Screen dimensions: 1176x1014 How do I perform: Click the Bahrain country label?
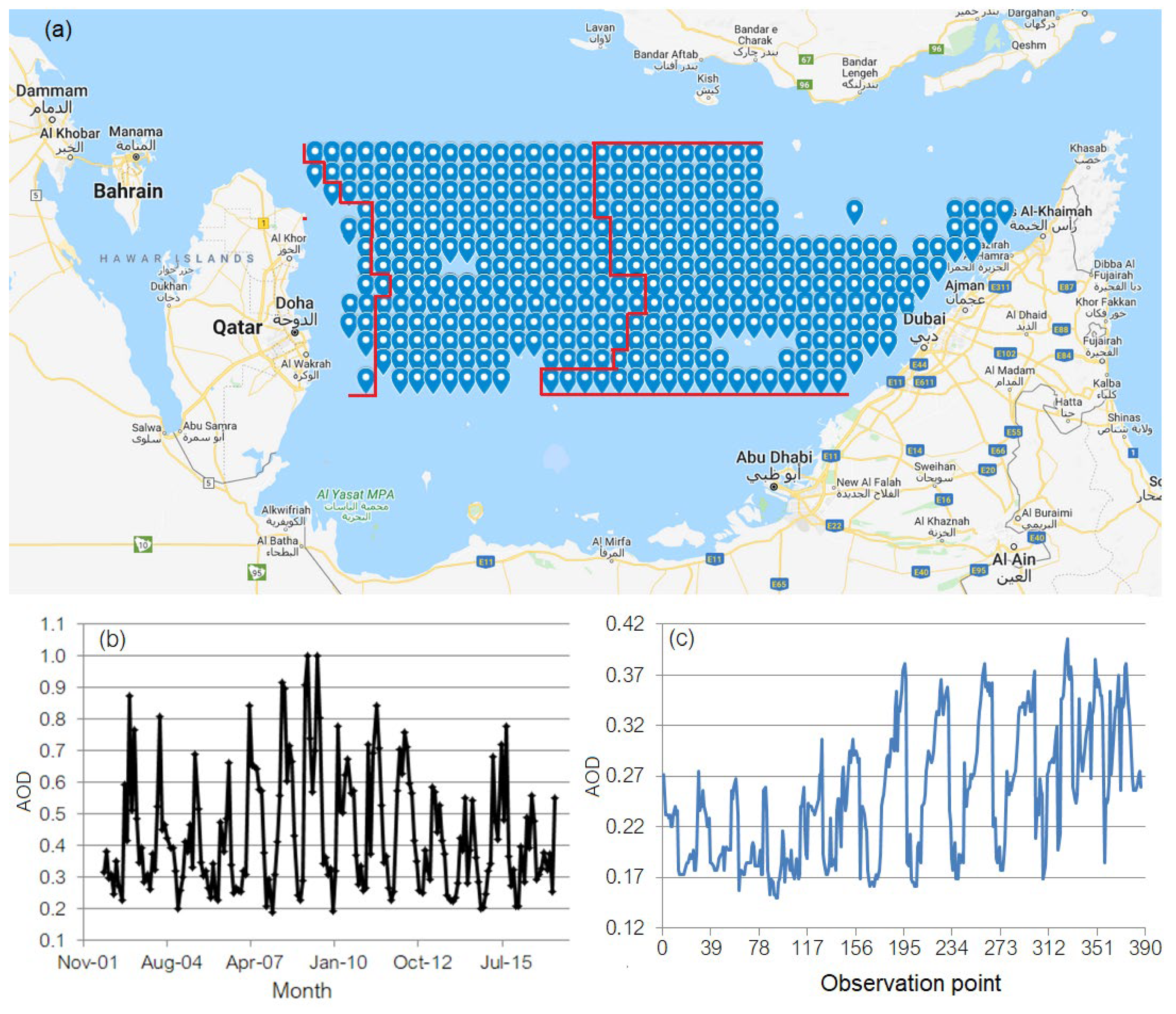coord(128,191)
